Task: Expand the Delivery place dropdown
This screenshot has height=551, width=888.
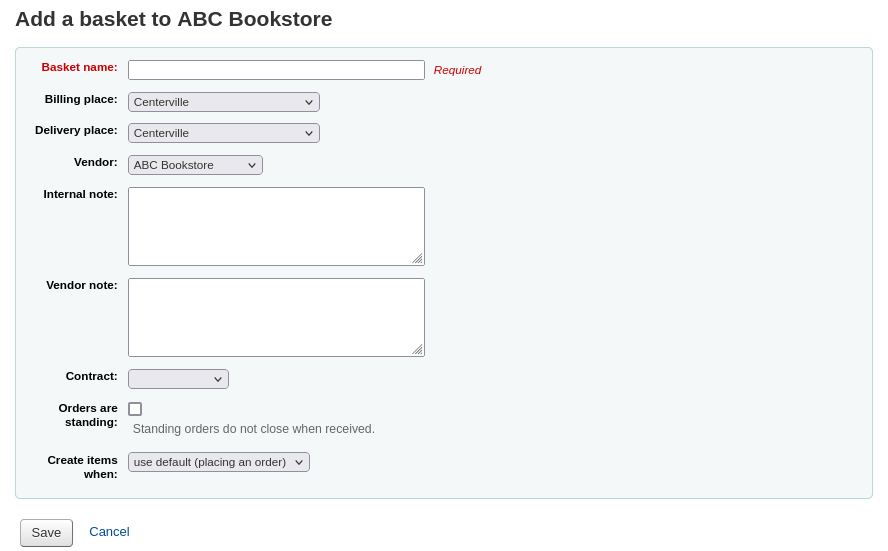Action: (223, 133)
